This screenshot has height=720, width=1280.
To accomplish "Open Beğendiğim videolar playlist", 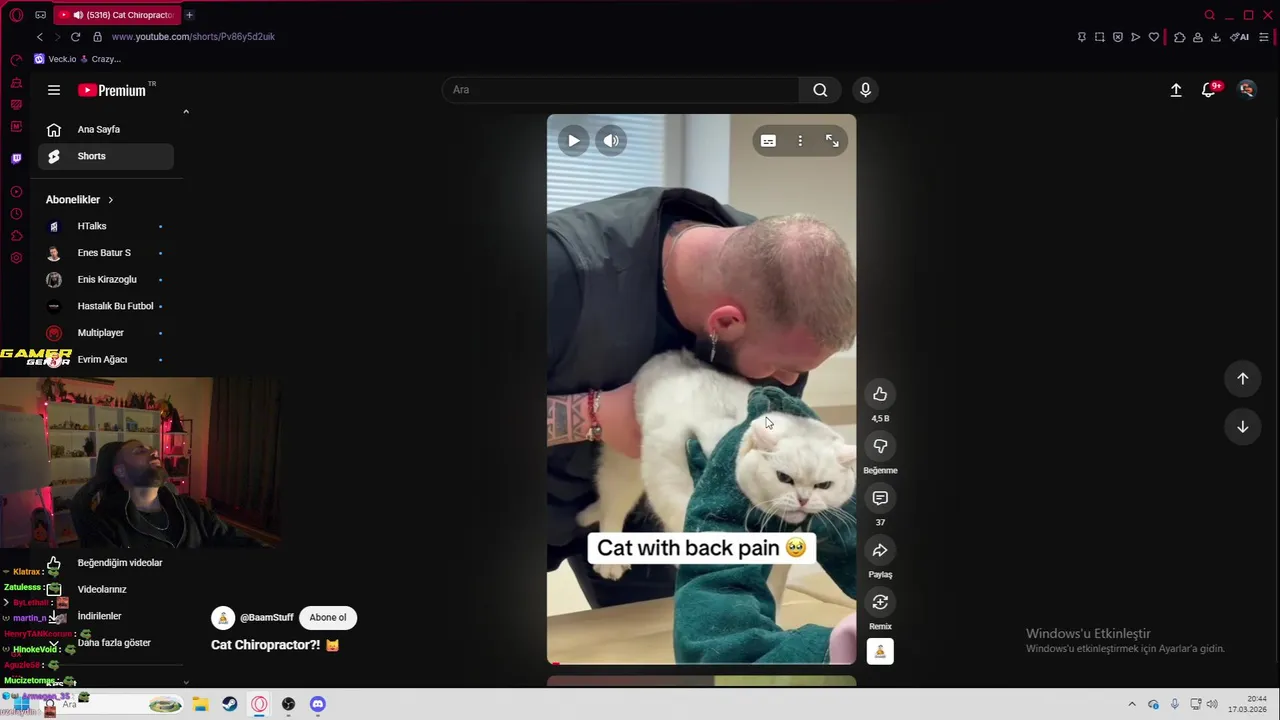I will (x=105, y=563).
